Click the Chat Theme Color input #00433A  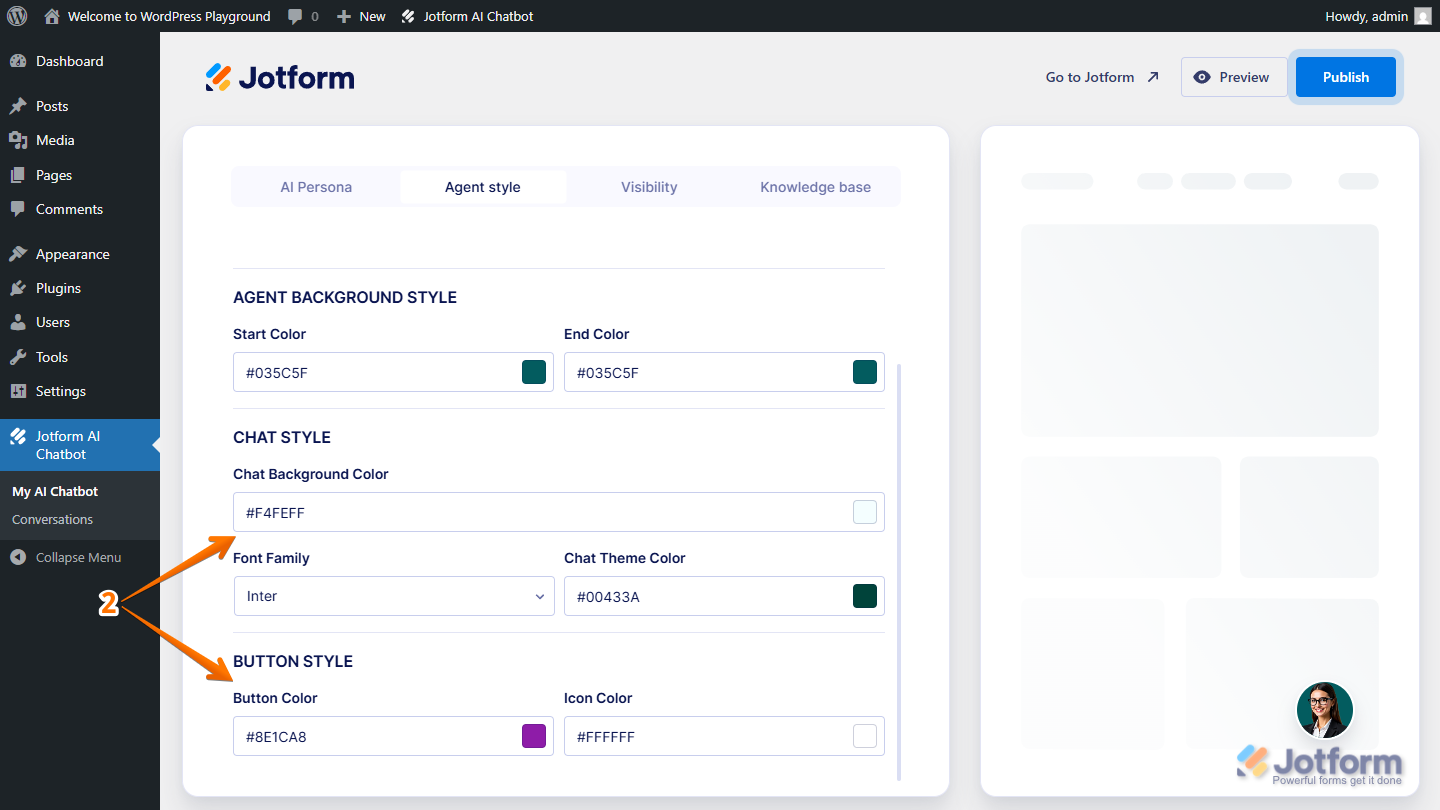tap(724, 596)
